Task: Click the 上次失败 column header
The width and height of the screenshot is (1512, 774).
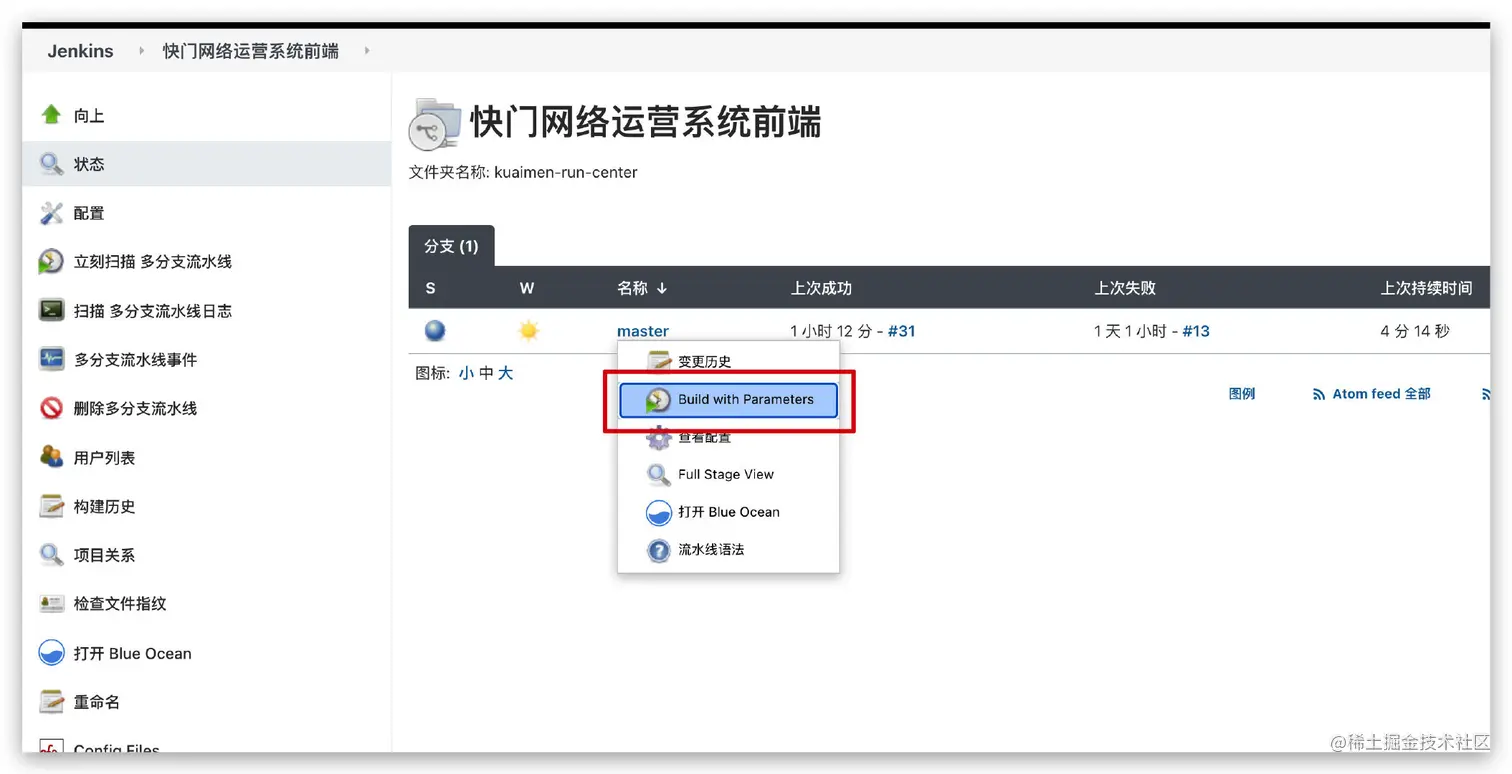Action: pyautogui.click(x=1125, y=288)
